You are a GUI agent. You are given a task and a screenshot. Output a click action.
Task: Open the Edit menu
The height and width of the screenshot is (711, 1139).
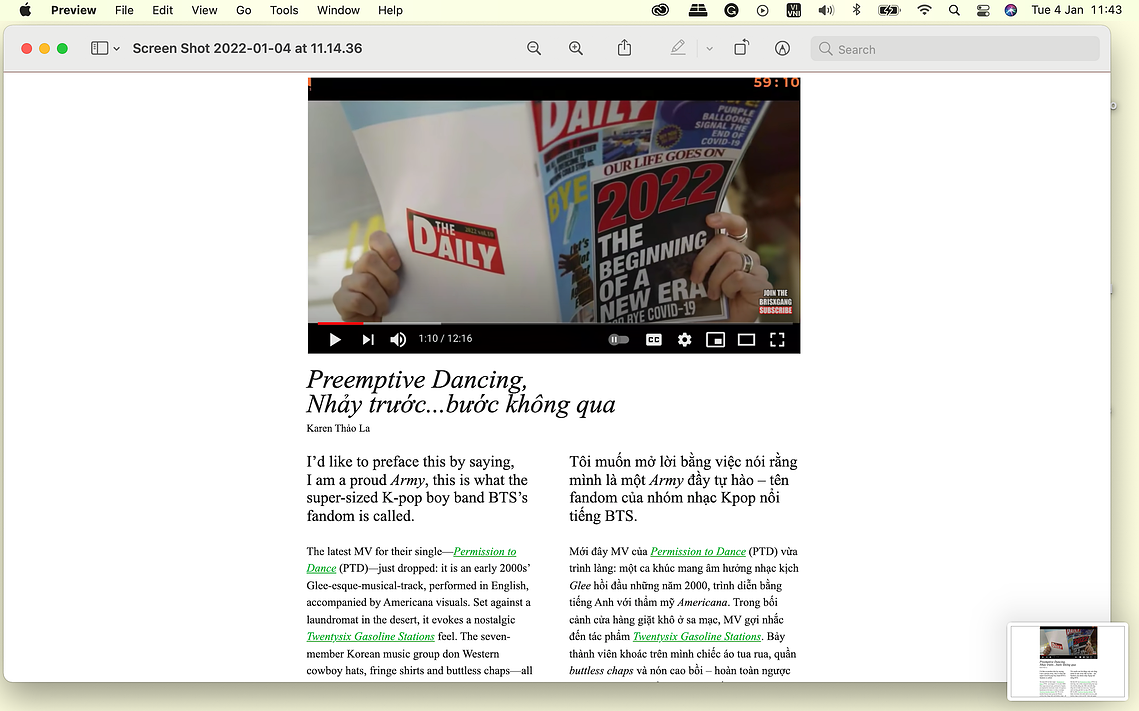[x=163, y=10]
